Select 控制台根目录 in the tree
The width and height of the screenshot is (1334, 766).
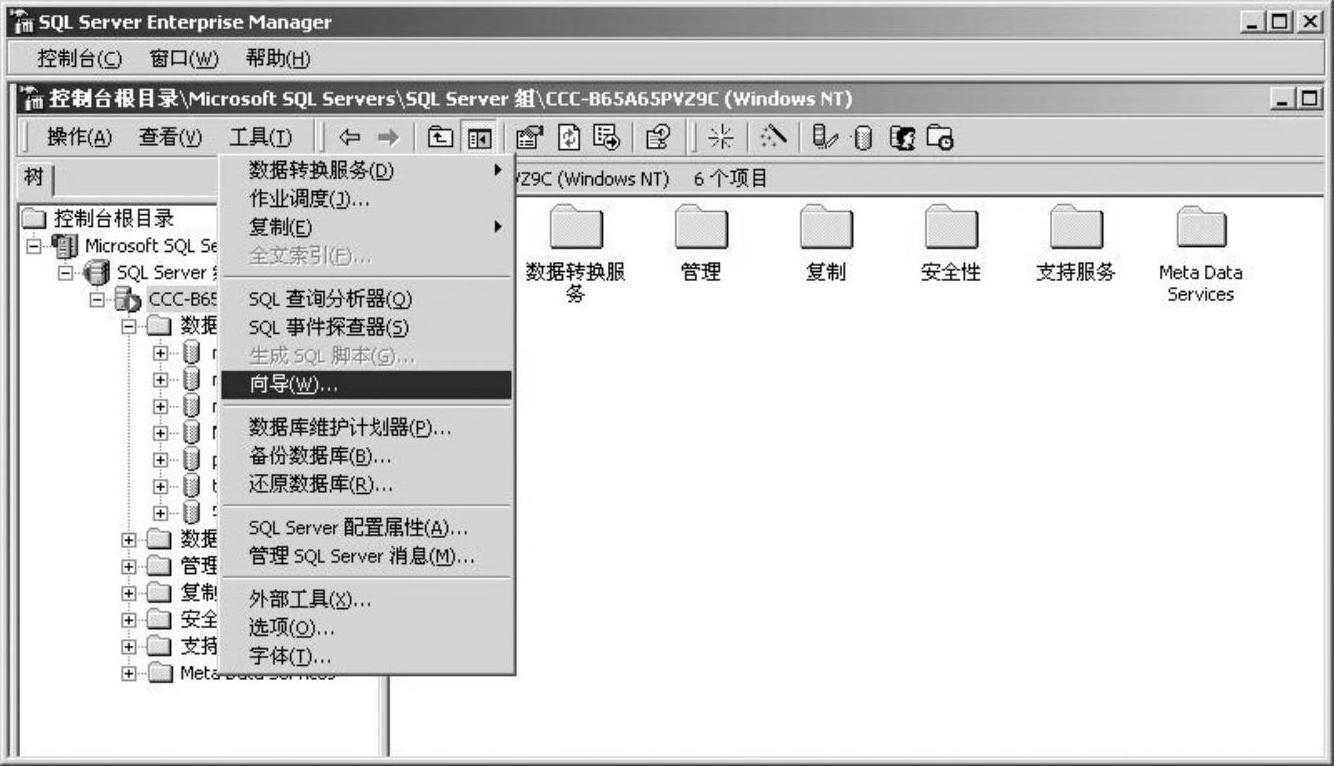point(113,219)
